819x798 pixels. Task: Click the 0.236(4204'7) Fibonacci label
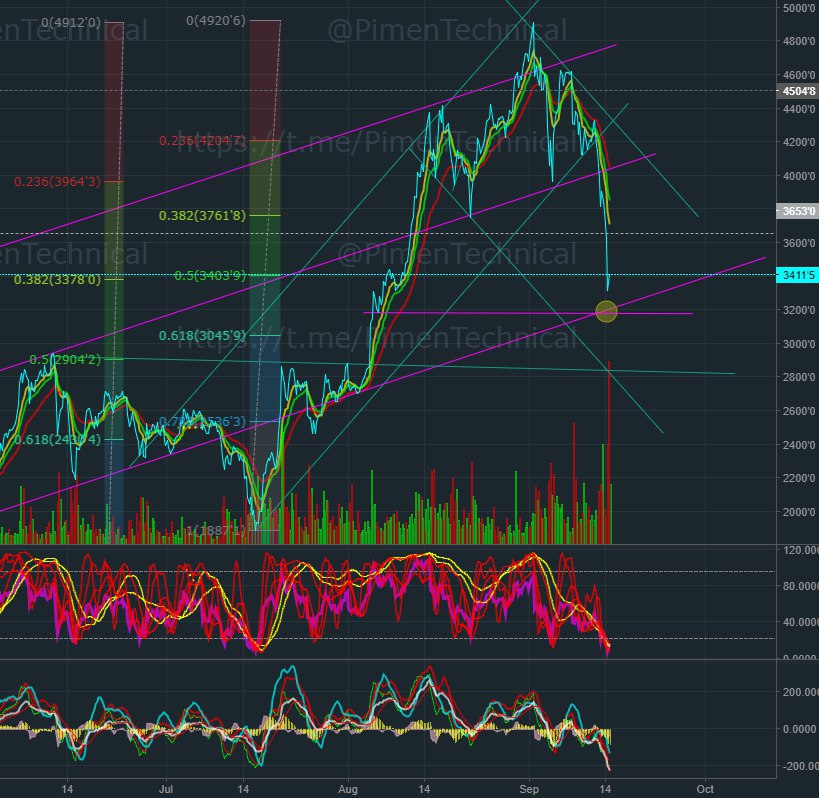pos(202,140)
